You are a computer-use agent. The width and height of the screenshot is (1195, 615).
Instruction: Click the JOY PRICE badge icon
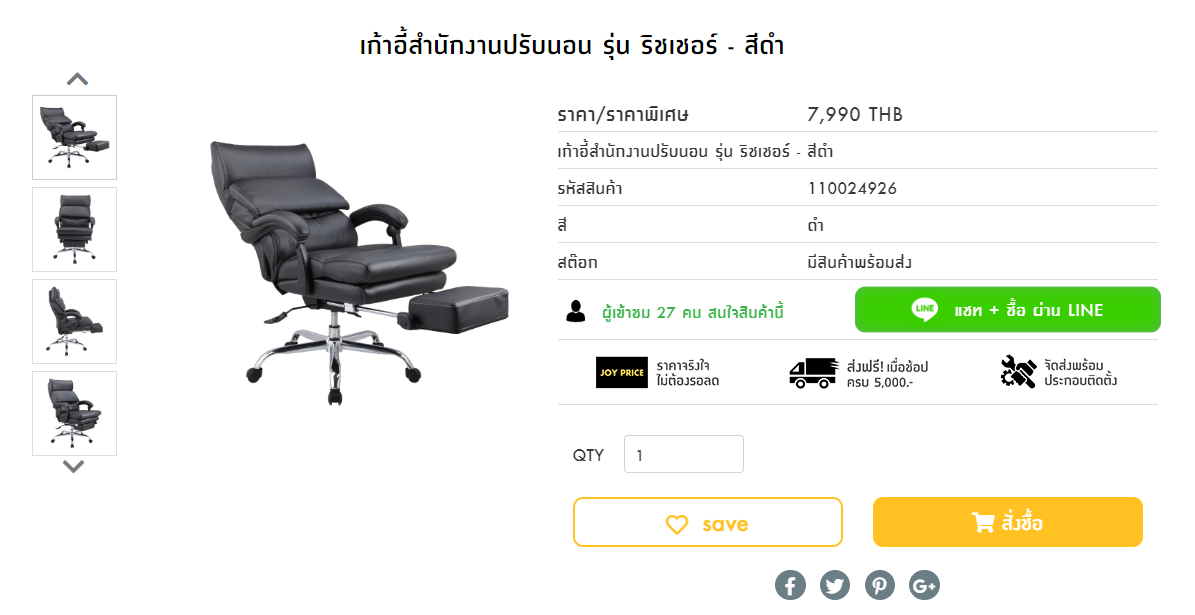point(622,373)
